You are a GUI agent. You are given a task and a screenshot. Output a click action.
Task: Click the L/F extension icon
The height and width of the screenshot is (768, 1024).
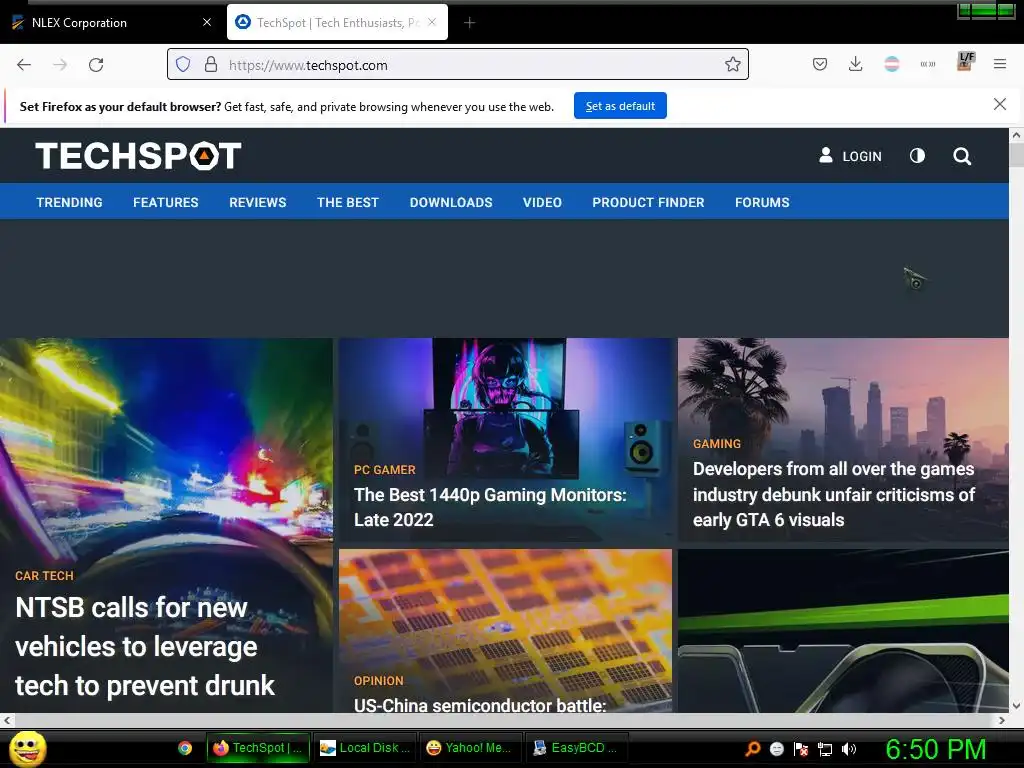tap(965, 61)
